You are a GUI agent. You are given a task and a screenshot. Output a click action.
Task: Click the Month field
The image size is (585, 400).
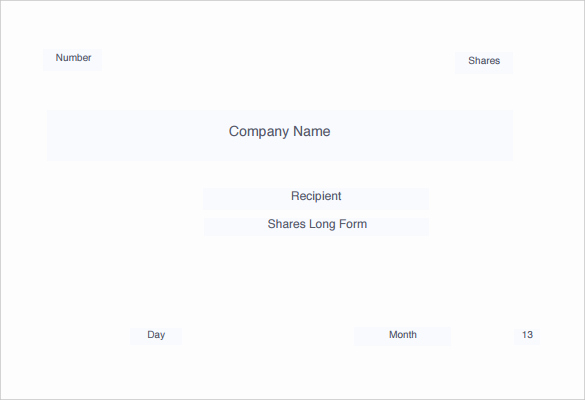click(403, 336)
